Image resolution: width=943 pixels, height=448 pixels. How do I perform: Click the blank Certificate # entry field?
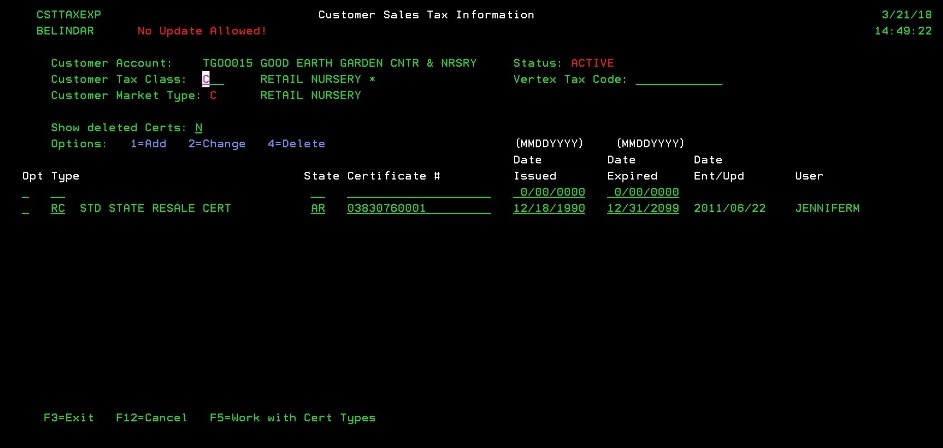tap(418, 192)
